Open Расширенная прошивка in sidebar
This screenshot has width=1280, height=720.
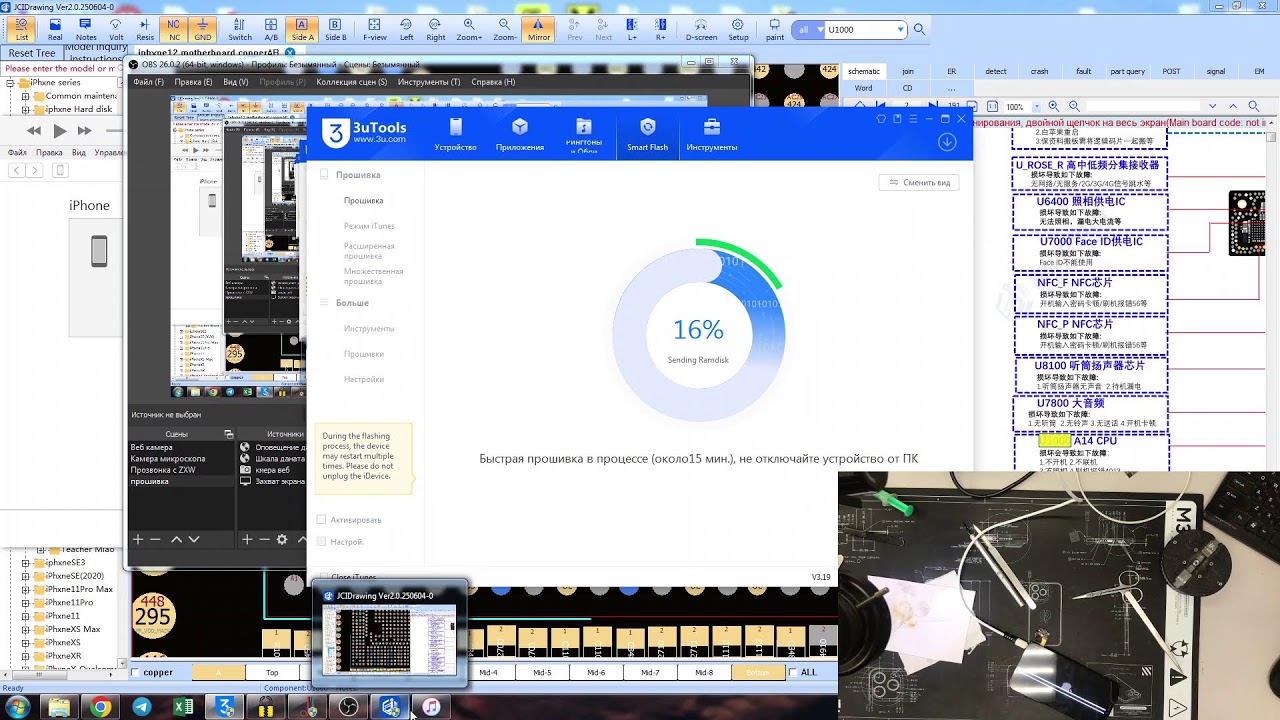coord(369,251)
